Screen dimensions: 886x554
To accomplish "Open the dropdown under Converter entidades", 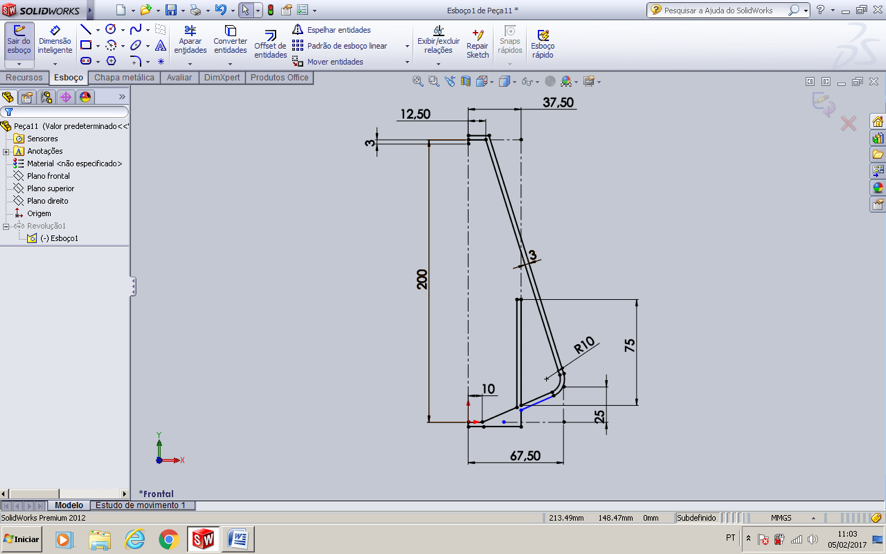I will coord(230,63).
